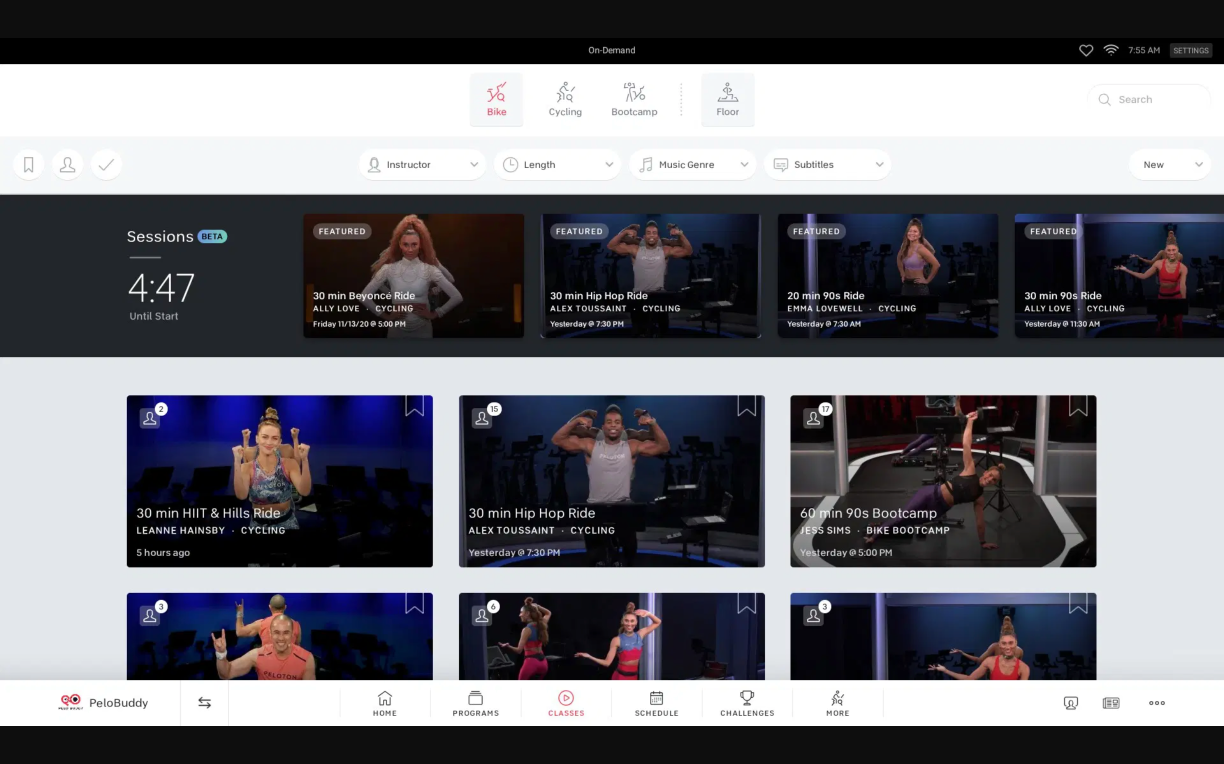This screenshot has height=764, width=1224.
Task: Open featured Alex Toussaint Hip Hop Ride
Action: tap(651, 276)
